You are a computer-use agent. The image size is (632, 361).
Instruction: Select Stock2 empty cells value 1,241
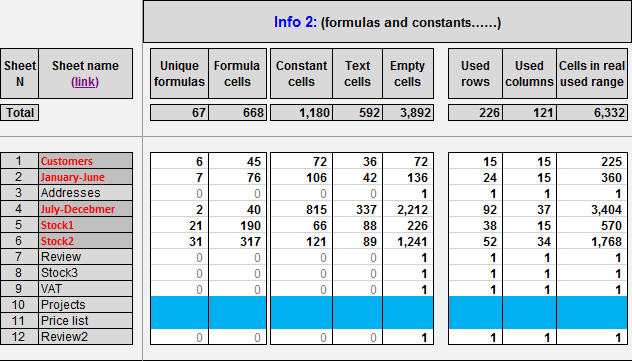[x=407, y=241]
